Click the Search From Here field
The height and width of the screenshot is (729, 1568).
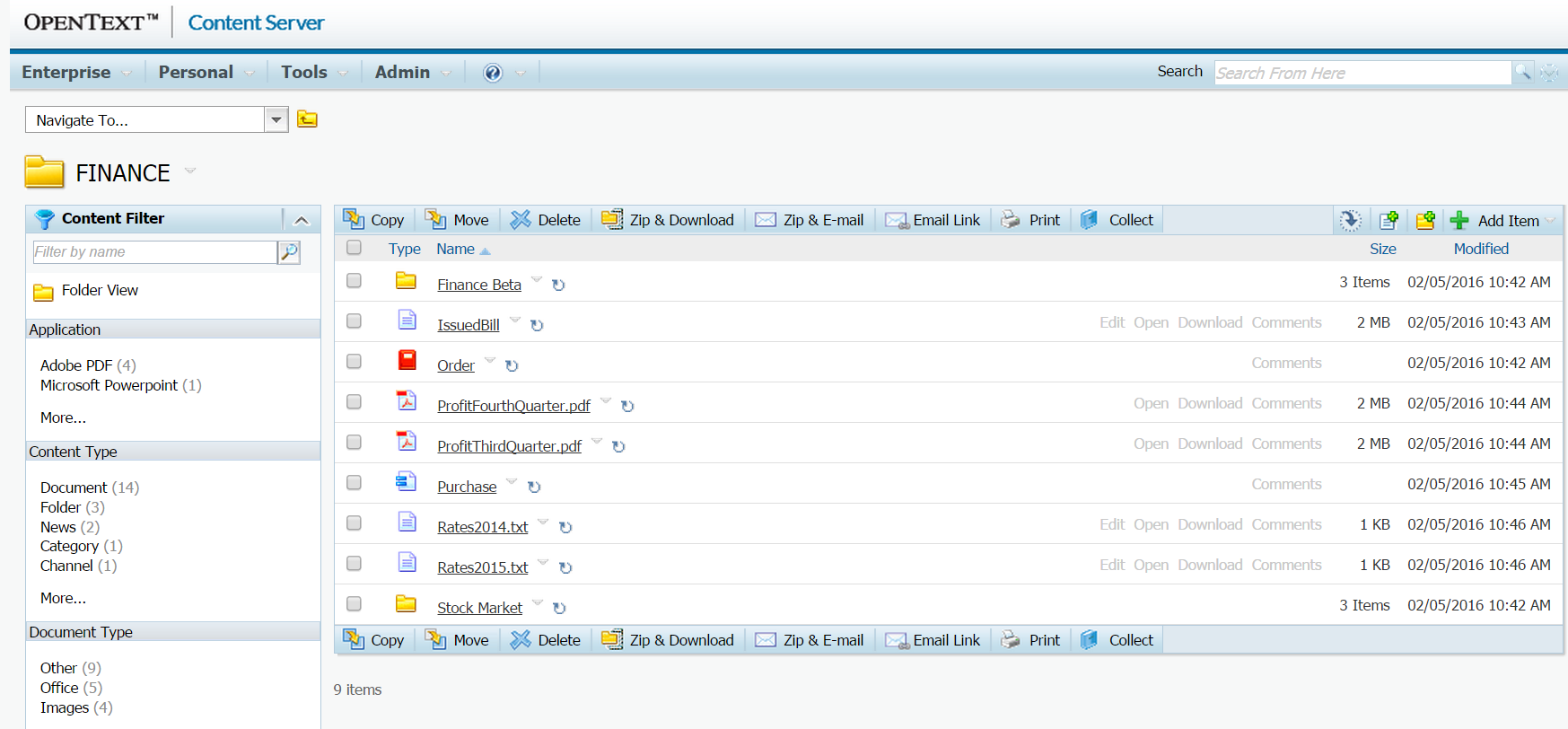tap(1362, 73)
